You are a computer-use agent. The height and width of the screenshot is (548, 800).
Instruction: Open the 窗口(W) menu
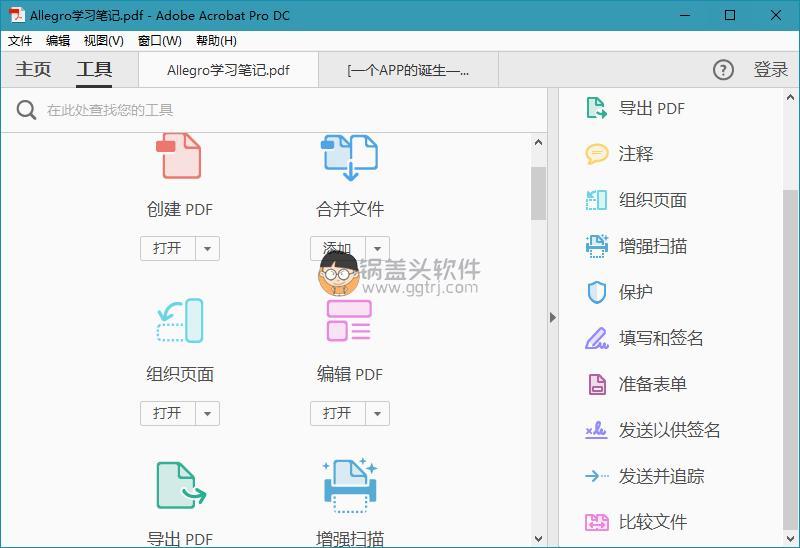click(x=160, y=41)
